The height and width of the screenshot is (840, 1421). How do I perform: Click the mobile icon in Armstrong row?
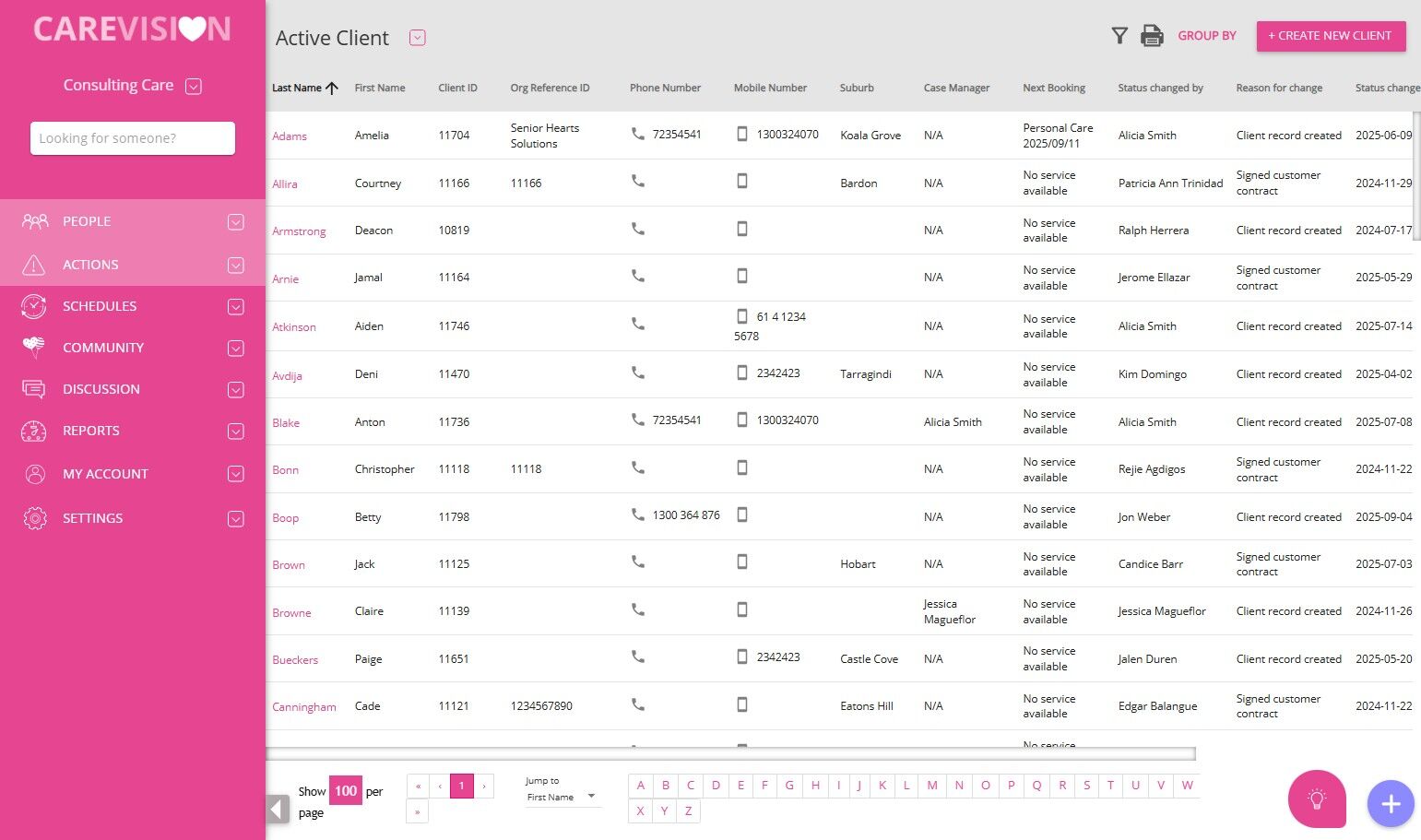point(742,229)
